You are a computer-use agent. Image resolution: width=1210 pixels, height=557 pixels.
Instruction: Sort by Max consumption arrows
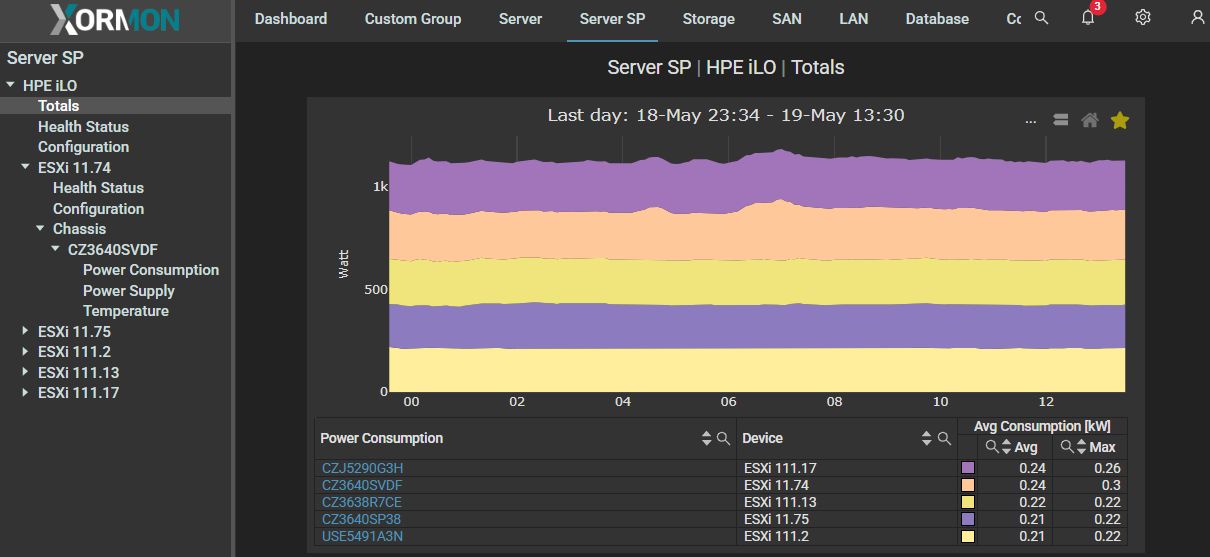point(1082,447)
